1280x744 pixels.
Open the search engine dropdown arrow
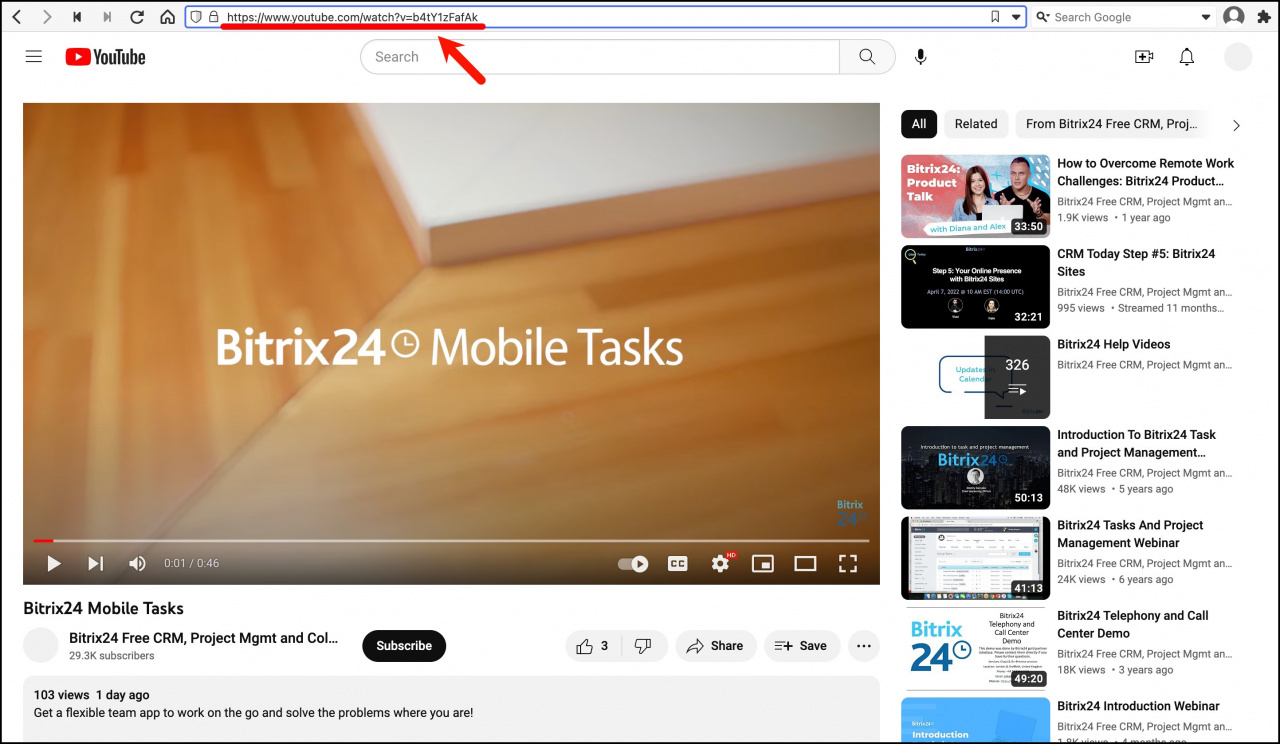point(1206,17)
